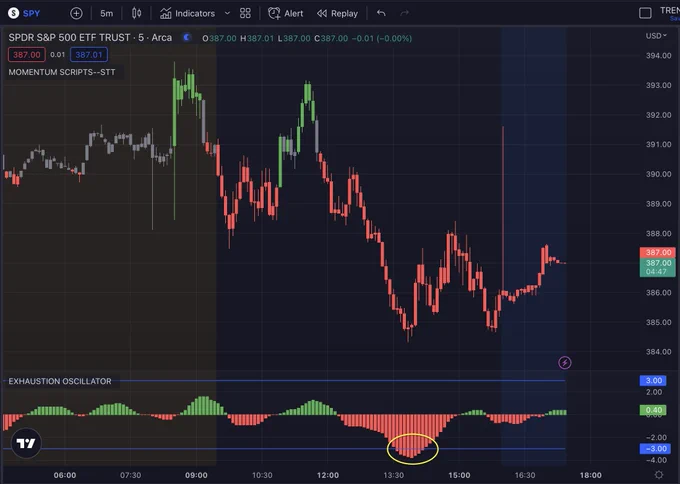
Task: Click the purple lightning bolt event icon
Action: [x=564, y=363]
